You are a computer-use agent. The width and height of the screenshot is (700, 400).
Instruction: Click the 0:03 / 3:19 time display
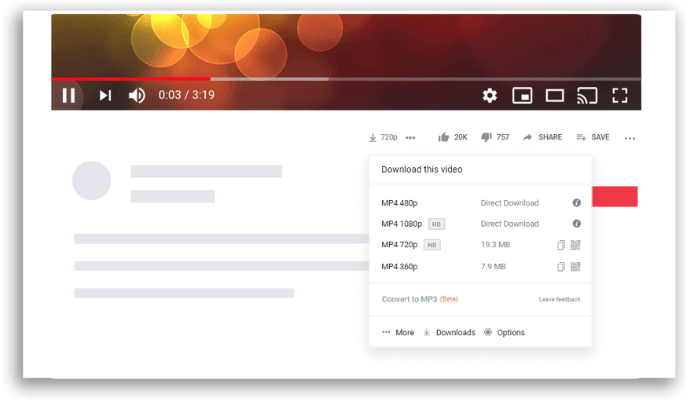186,95
